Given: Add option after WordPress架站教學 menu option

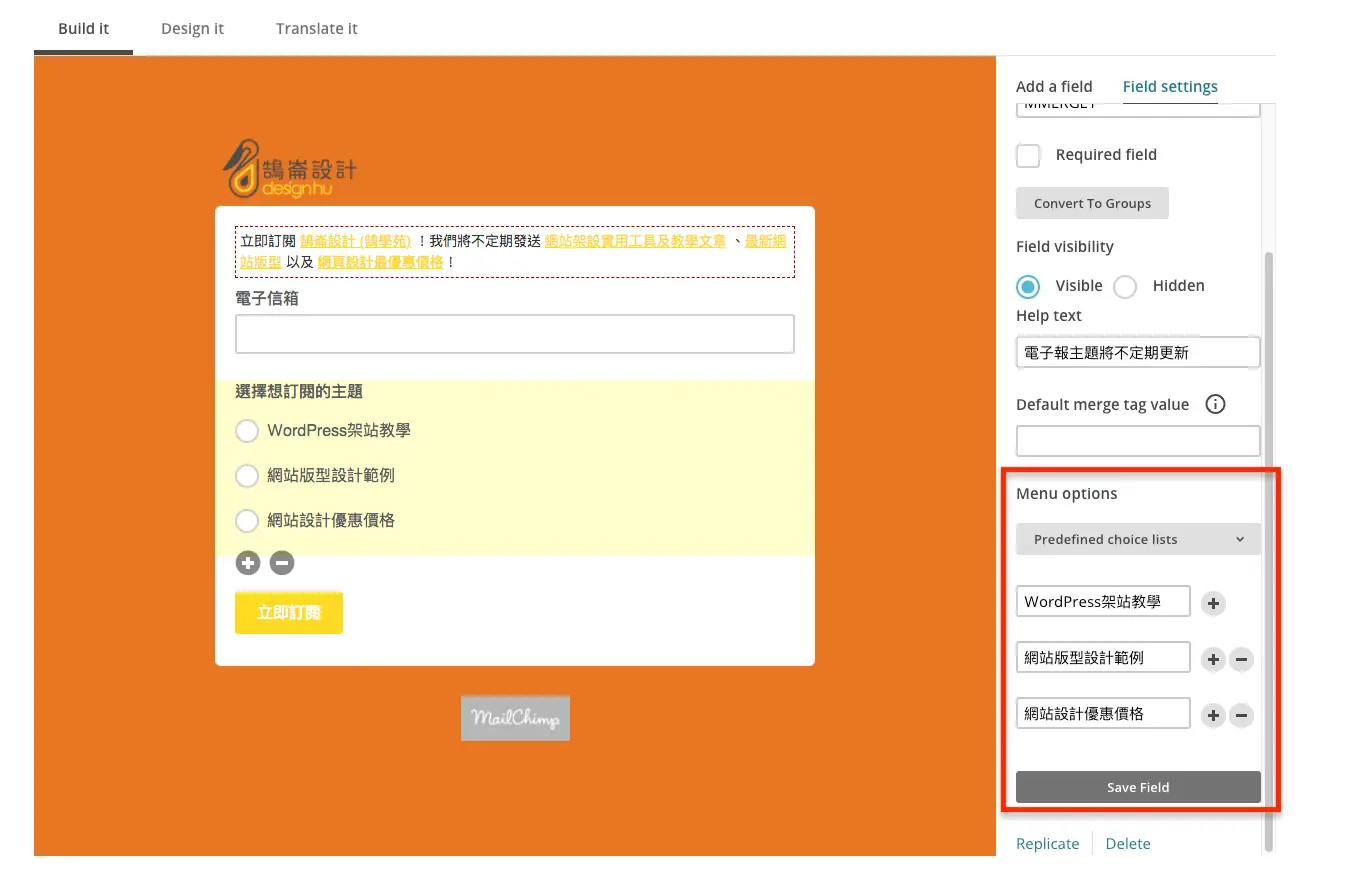Looking at the screenshot, I should coord(1213,603).
